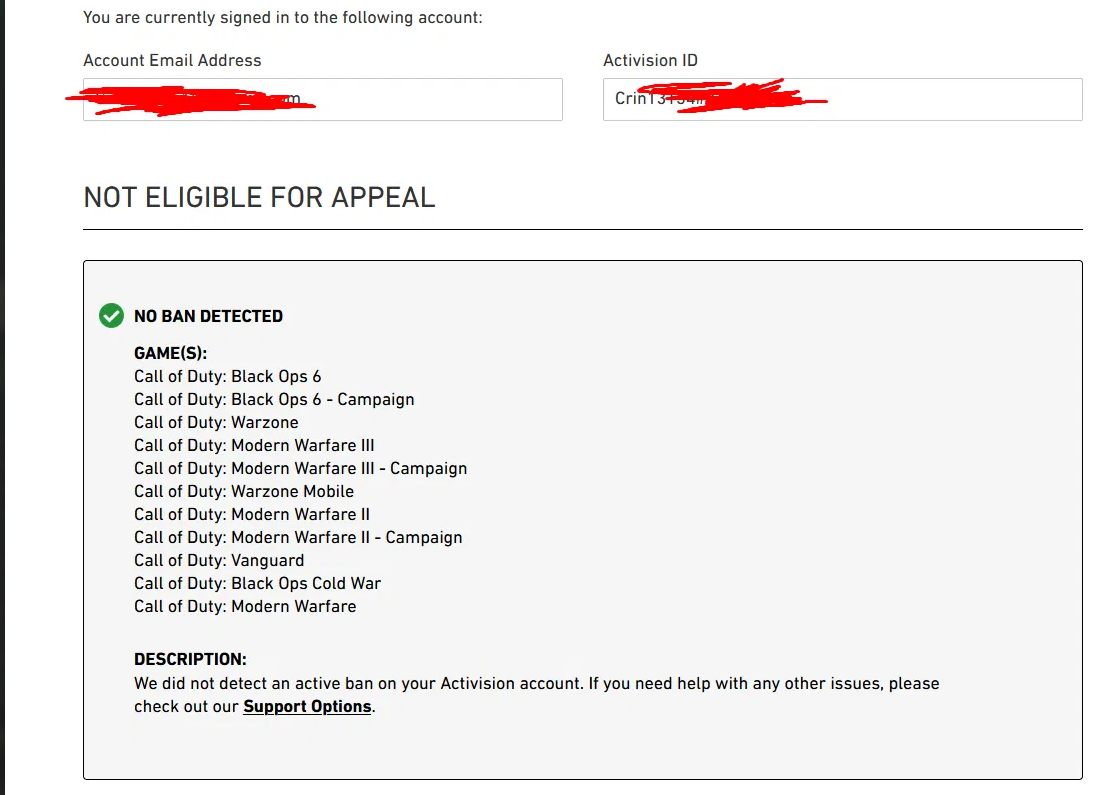1106x795 pixels.
Task: Click the DESCRIPTION label
Action: point(190,659)
